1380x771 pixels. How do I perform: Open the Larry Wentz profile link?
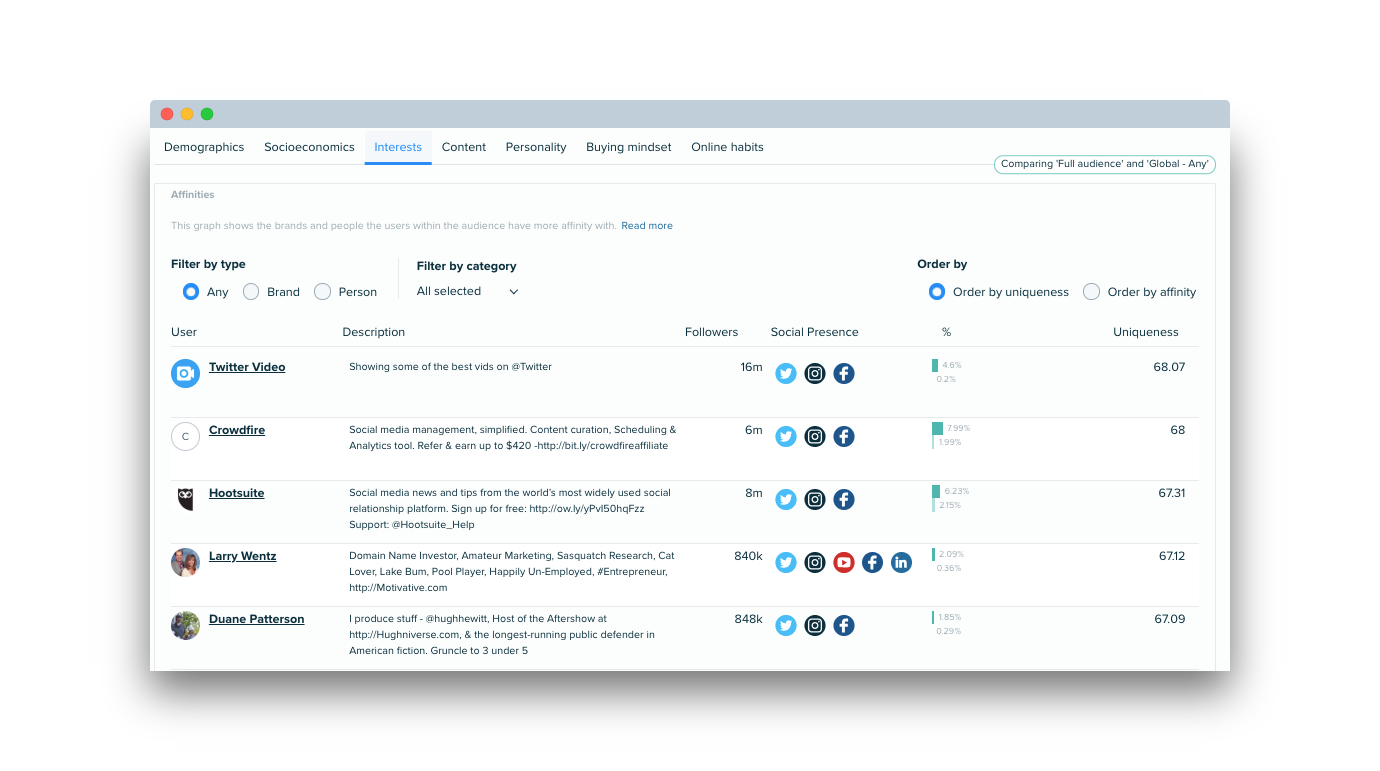tap(243, 556)
